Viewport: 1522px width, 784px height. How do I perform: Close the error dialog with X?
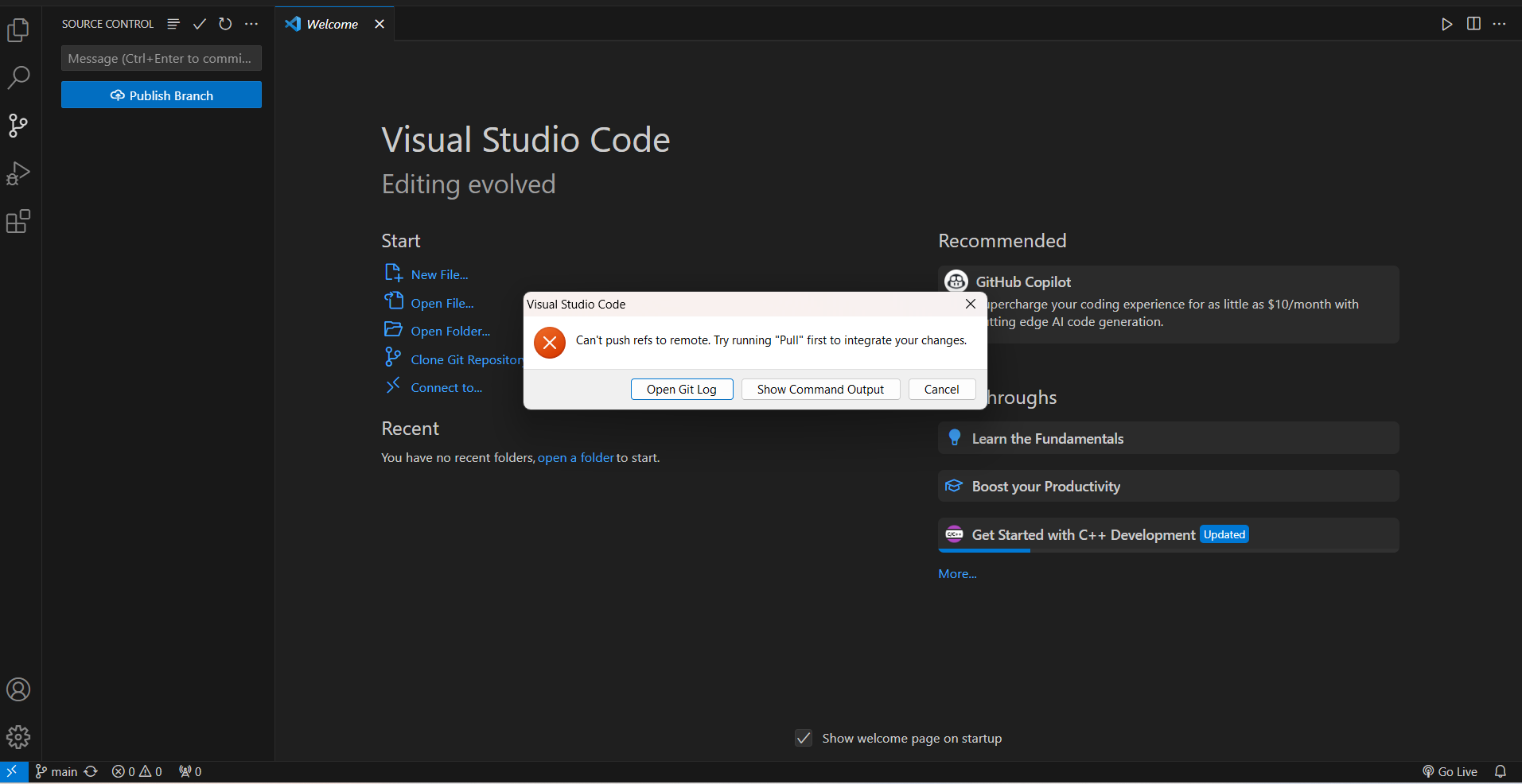point(971,304)
